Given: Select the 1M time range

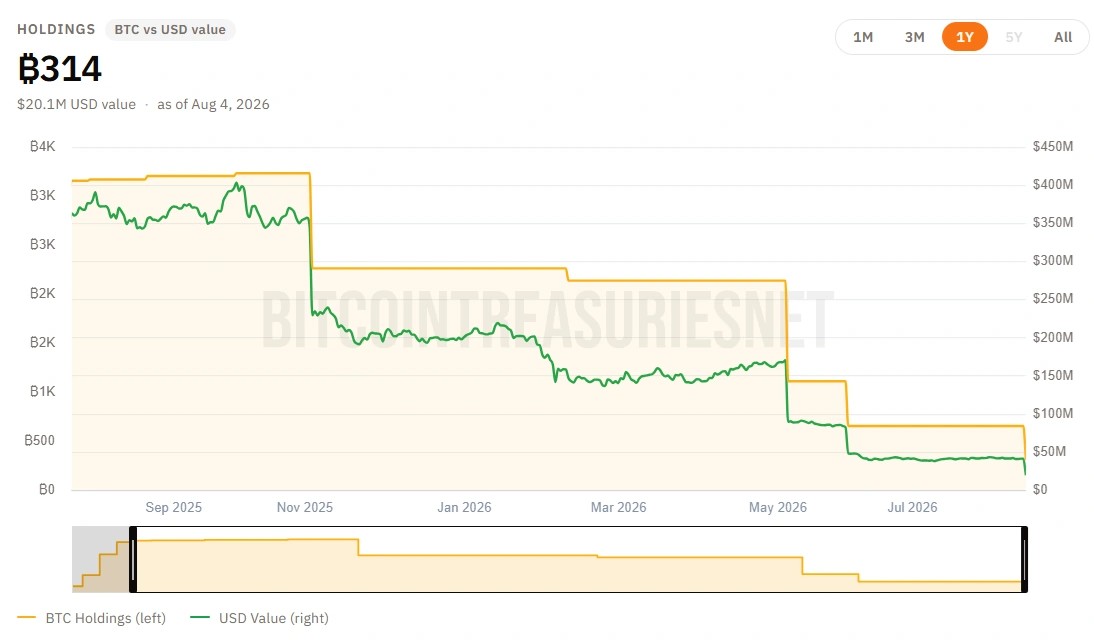Looking at the screenshot, I should [x=862, y=37].
